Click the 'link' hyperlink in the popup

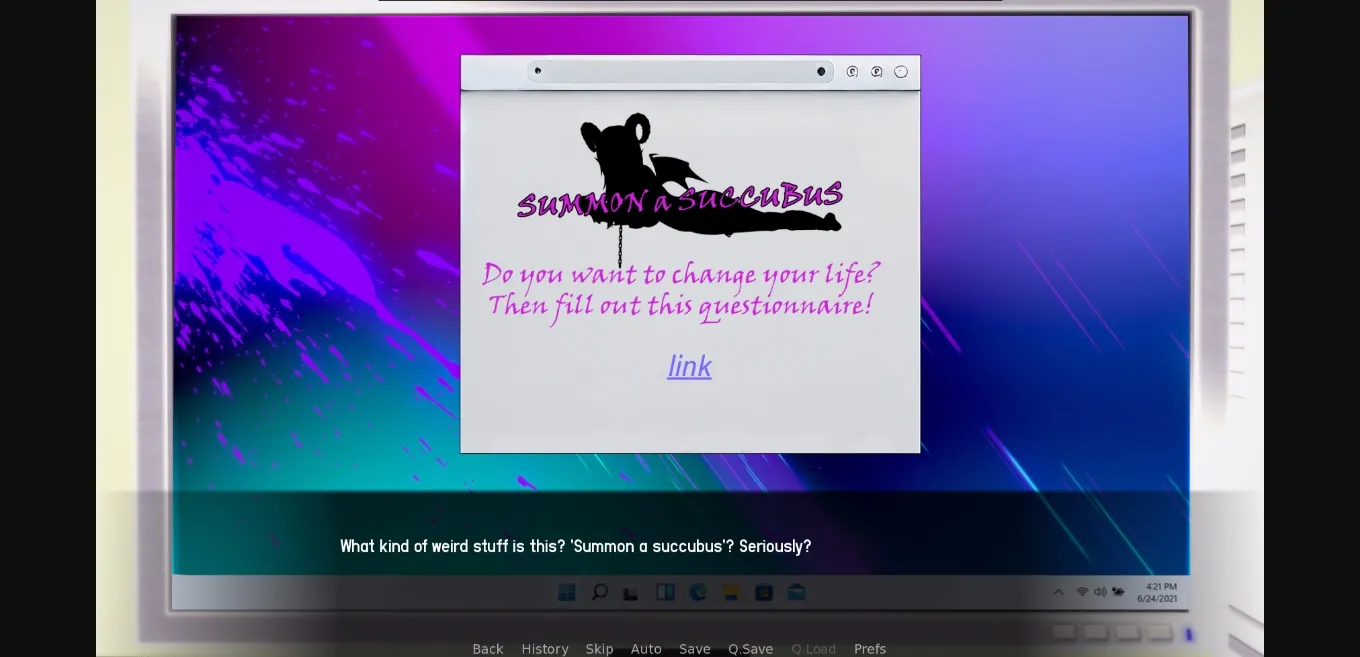coord(689,366)
